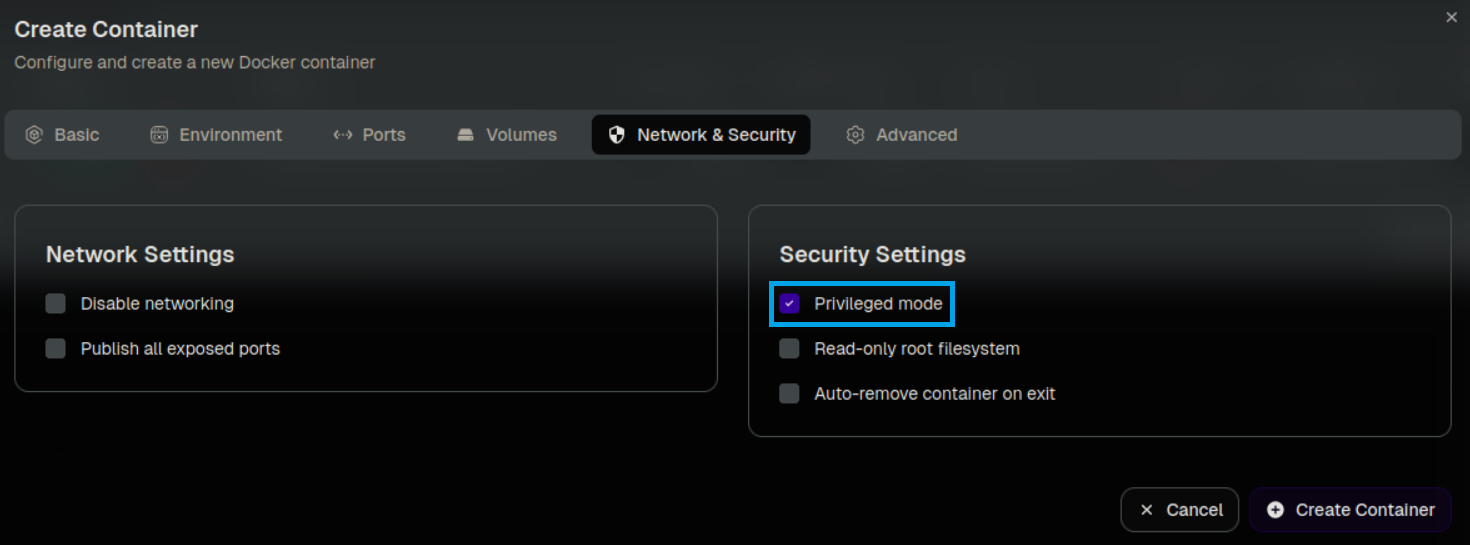Click the plus icon on Create Container
Image resolution: width=1470 pixels, height=545 pixels.
pyautogui.click(x=1275, y=510)
